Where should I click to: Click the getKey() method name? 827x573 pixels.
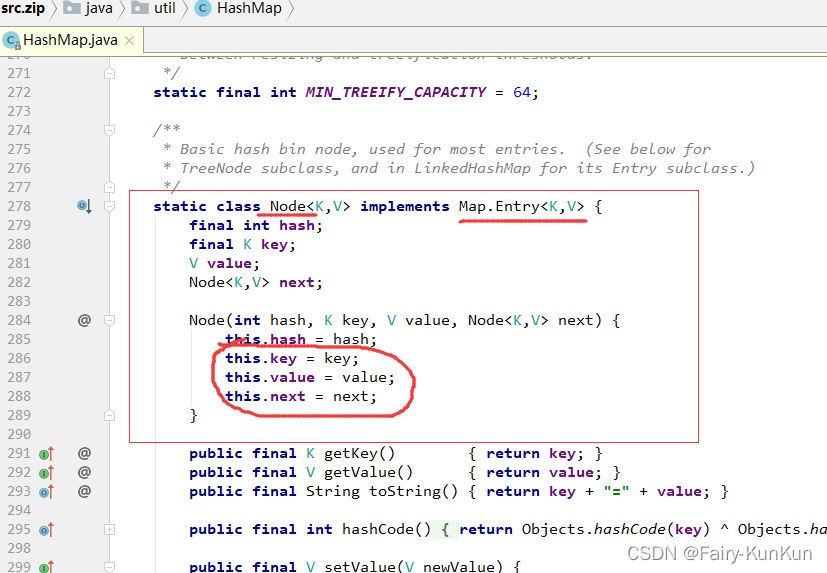[x=359, y=453]
